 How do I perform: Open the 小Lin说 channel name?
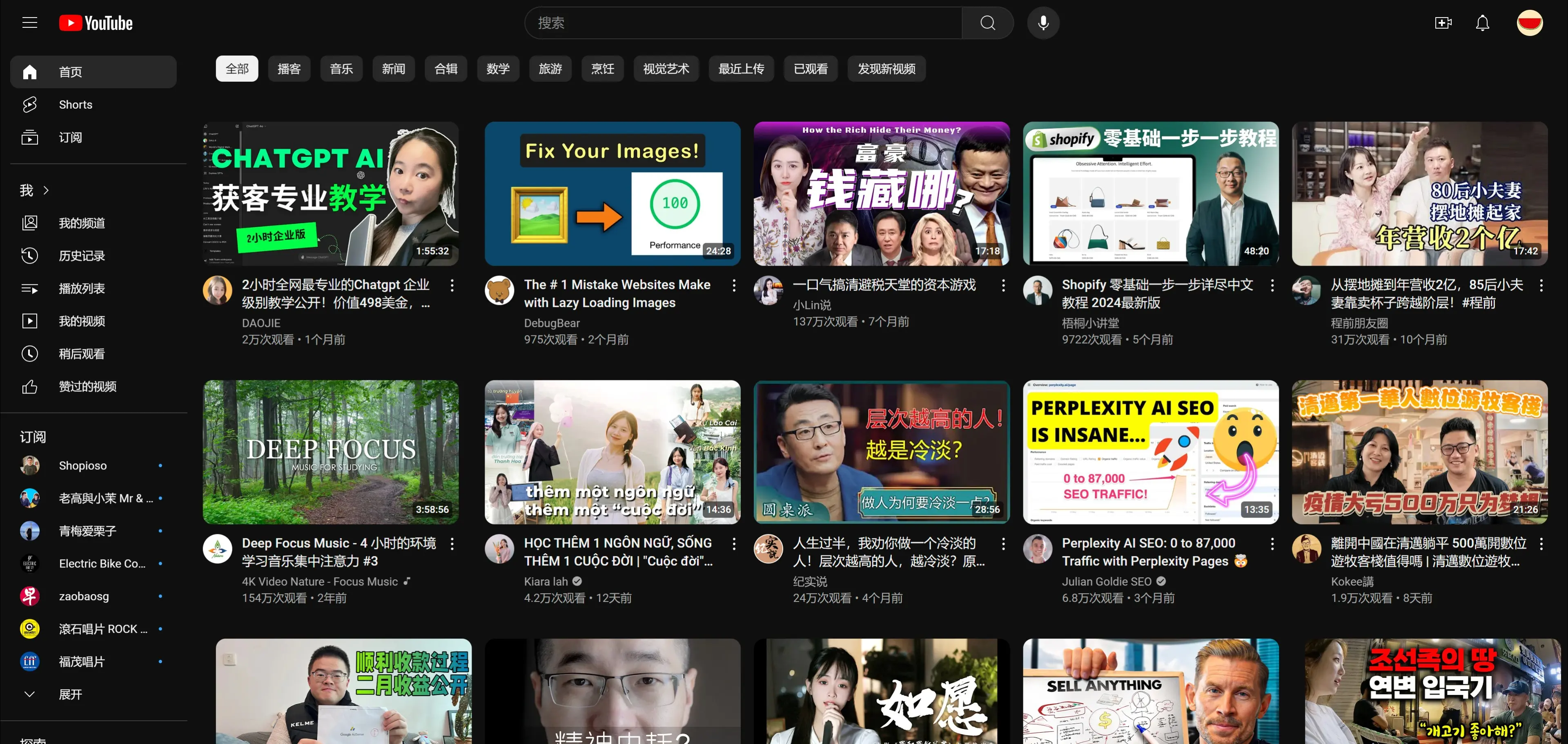(811, 305)
